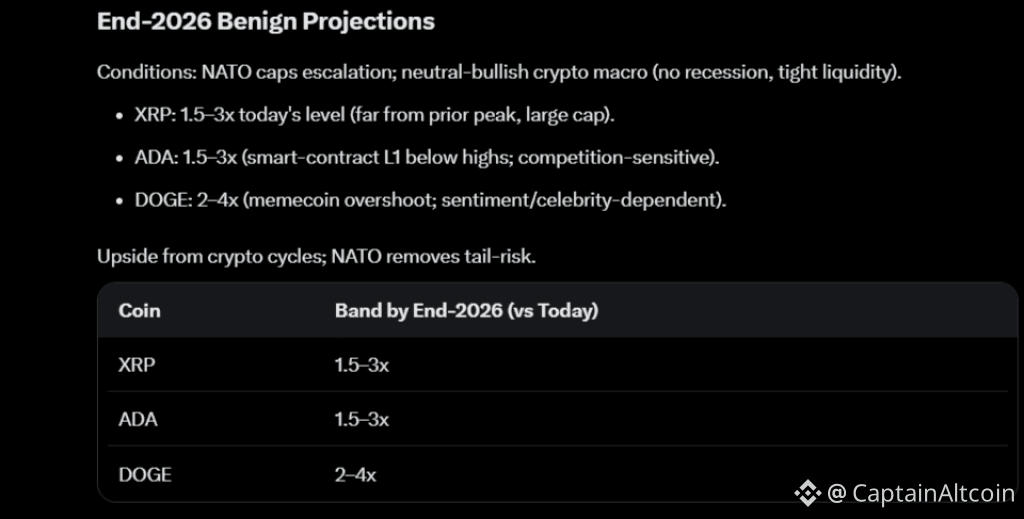Click the @ CaptainAltcoin watermark handle
Screen dimensions: 1024x519
pyautogui.click(x=920, y=492)
